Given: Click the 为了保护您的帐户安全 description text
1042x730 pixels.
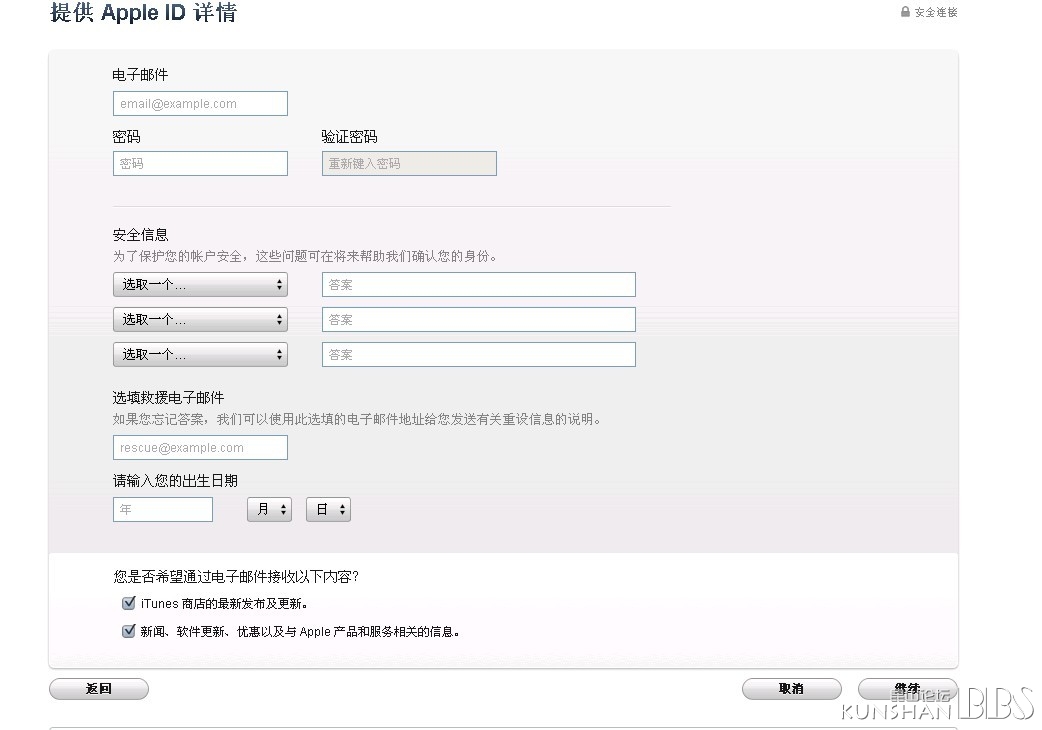Looking at the screenshot, I should (305, 256).
